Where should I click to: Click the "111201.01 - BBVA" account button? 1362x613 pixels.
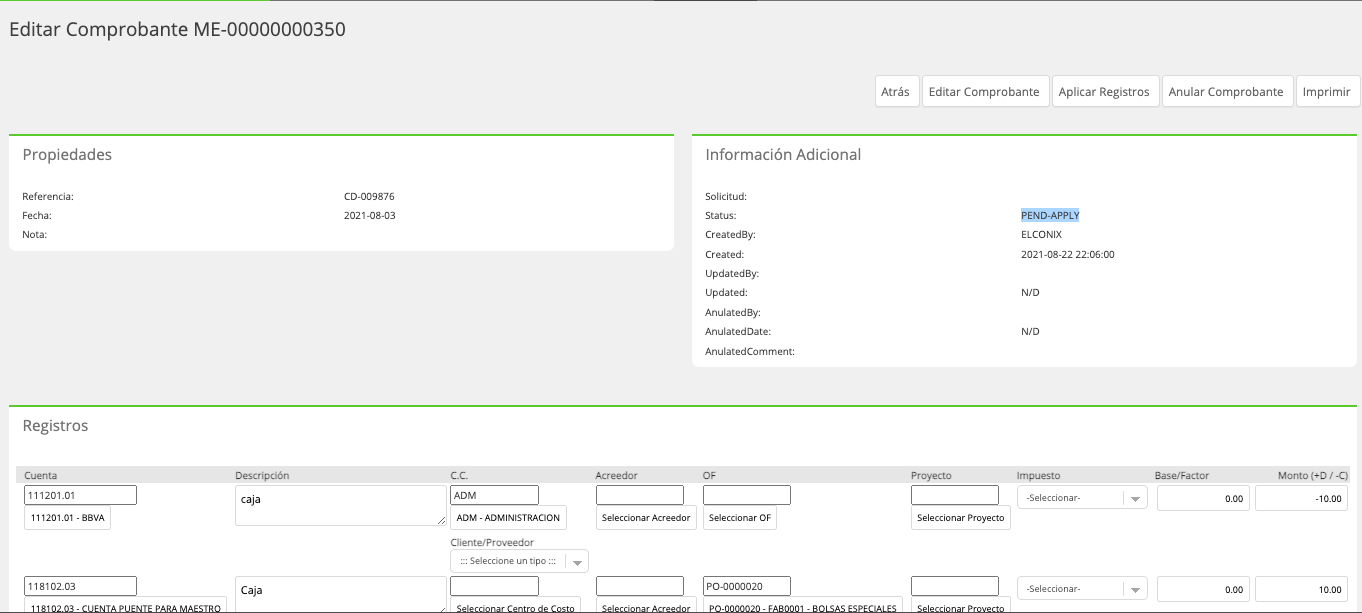(68, 518)
